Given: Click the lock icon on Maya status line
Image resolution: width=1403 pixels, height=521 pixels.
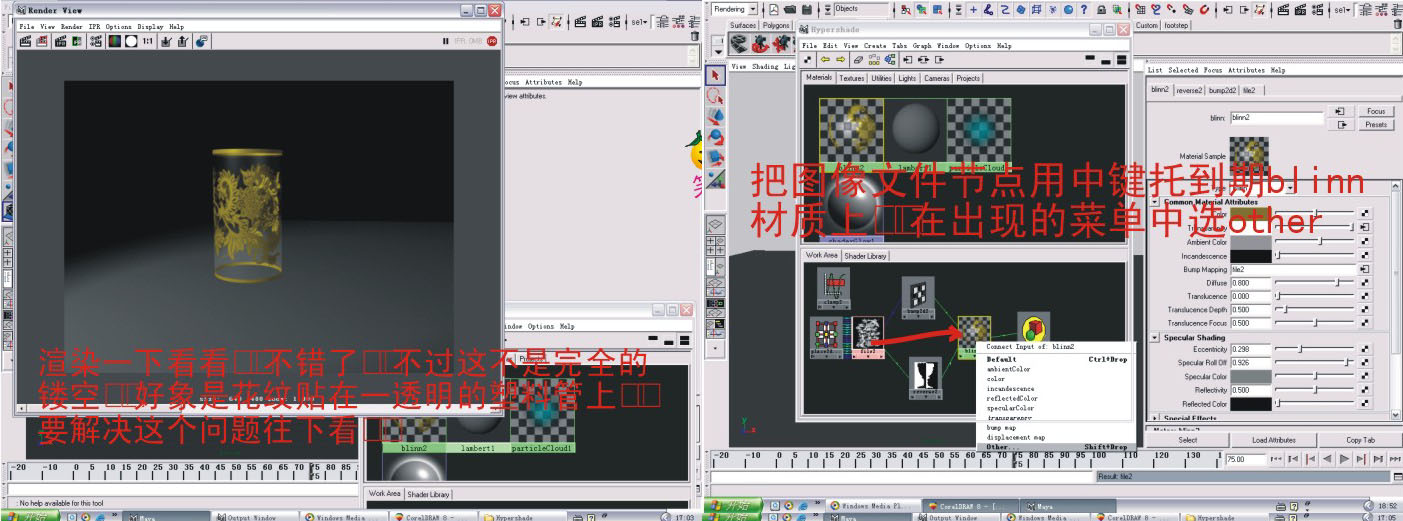Looking at the screenshot, I should tap(1101, 9).
